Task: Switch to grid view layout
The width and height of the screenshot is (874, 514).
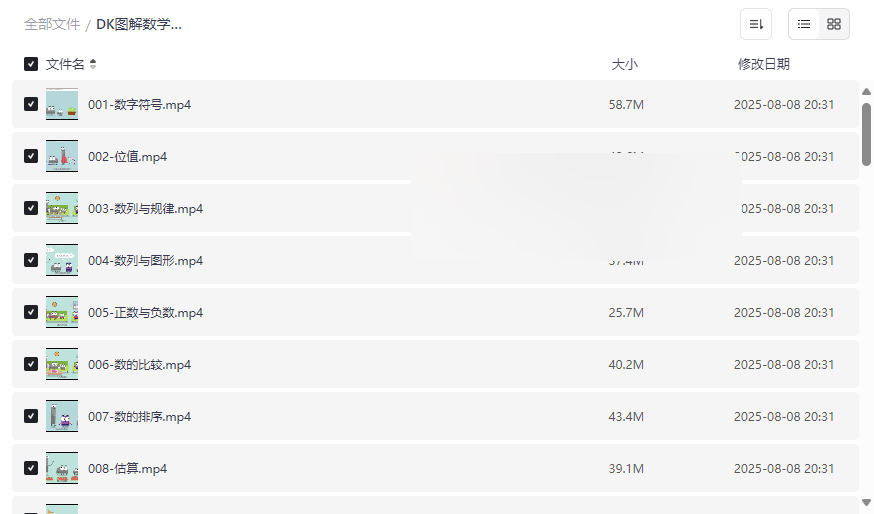Action: coord(834,24)
